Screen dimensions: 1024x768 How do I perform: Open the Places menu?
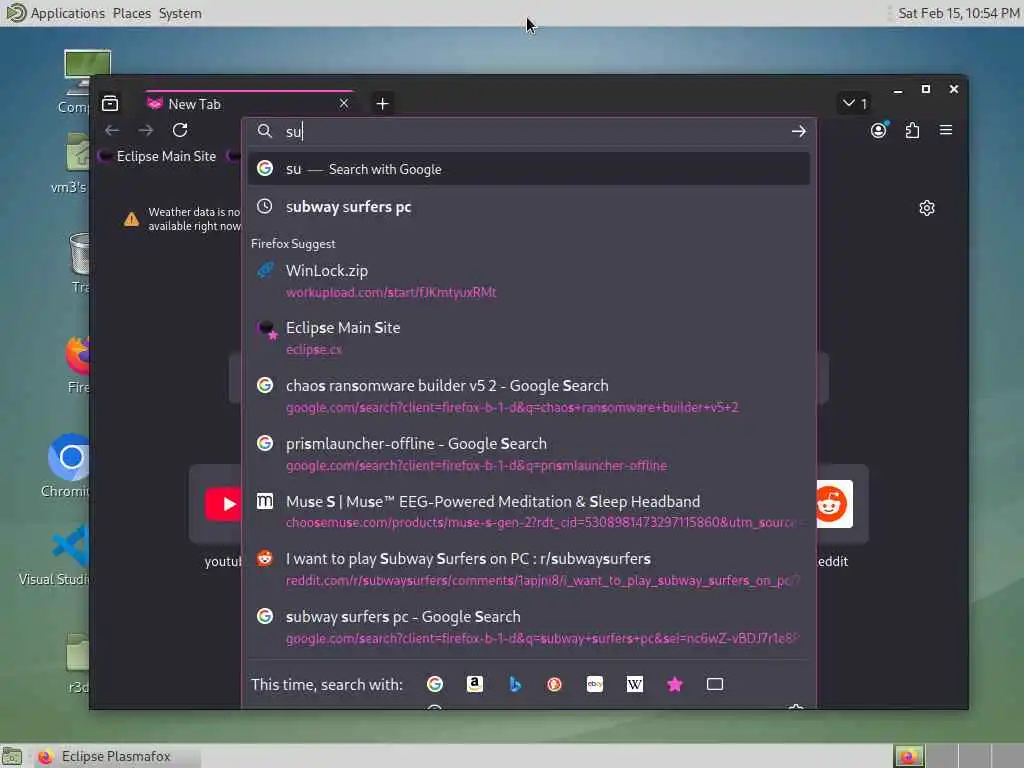131,13
